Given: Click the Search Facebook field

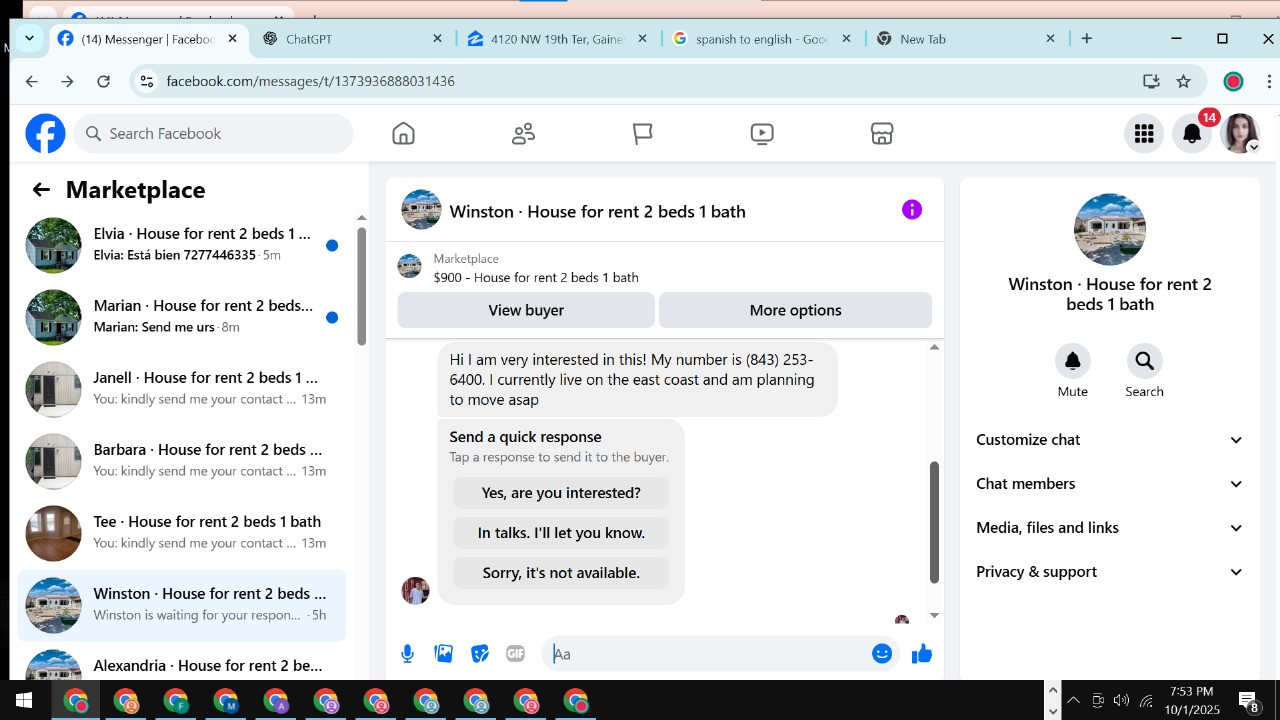Looking at the screenshot, I should tap(213, 133).
